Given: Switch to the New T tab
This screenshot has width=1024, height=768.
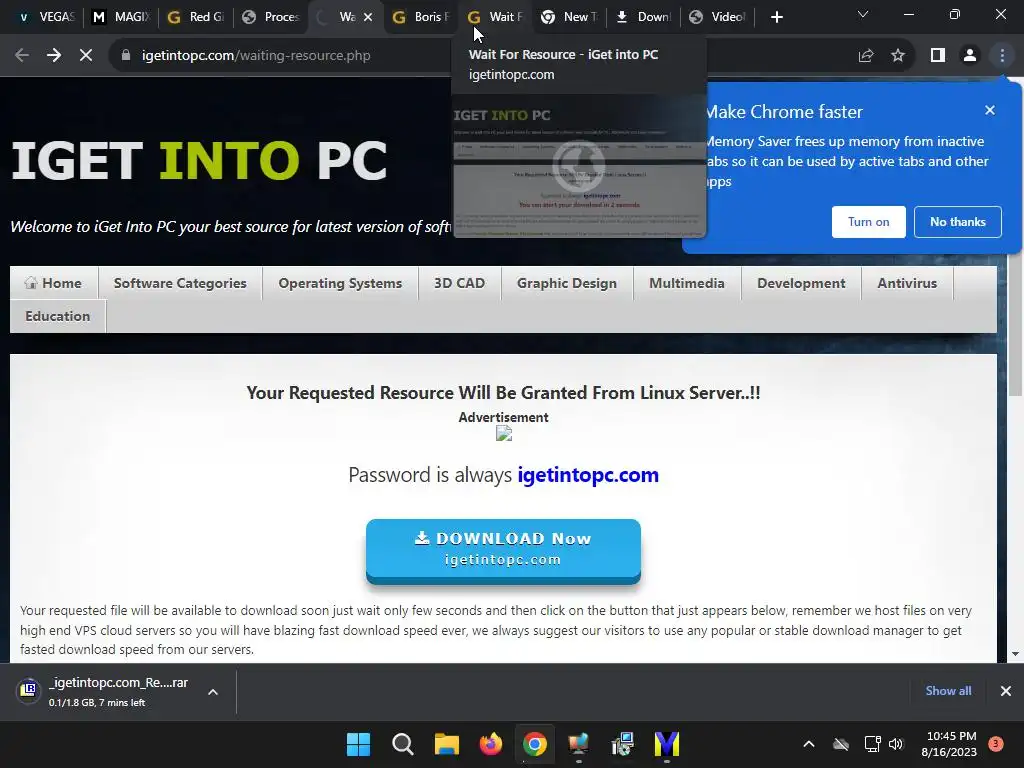Looking at the screenshot, I should click(570, 17).
